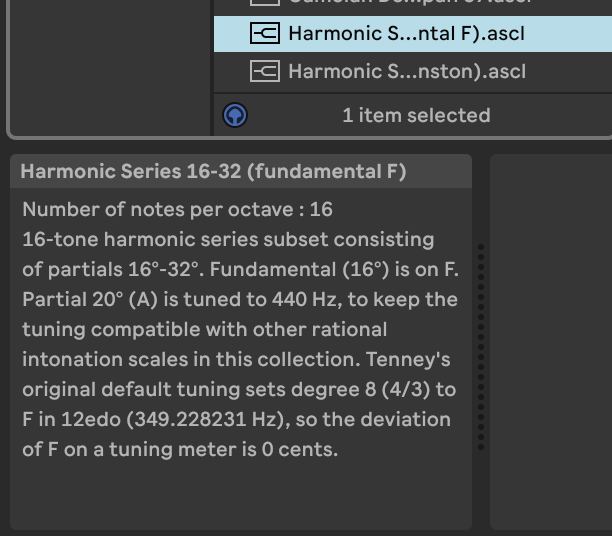Click tuning fork icon of Harmonic S...ntal F).ascl
Viewport: 612px width, 536px height.
(x=265, y=33)
